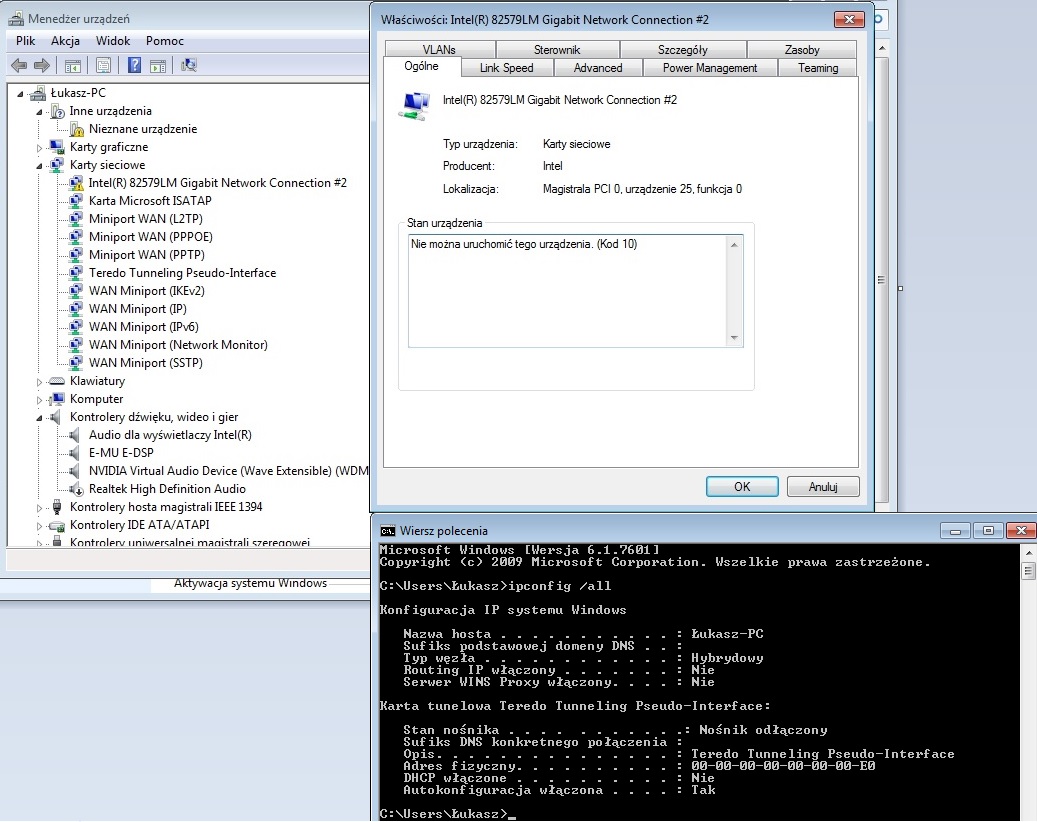The width and height of the screenshot is (1037, 822).
Task: Expand the Kontrolery IDE ATA/ATAPI node
Action: (39, 526)
